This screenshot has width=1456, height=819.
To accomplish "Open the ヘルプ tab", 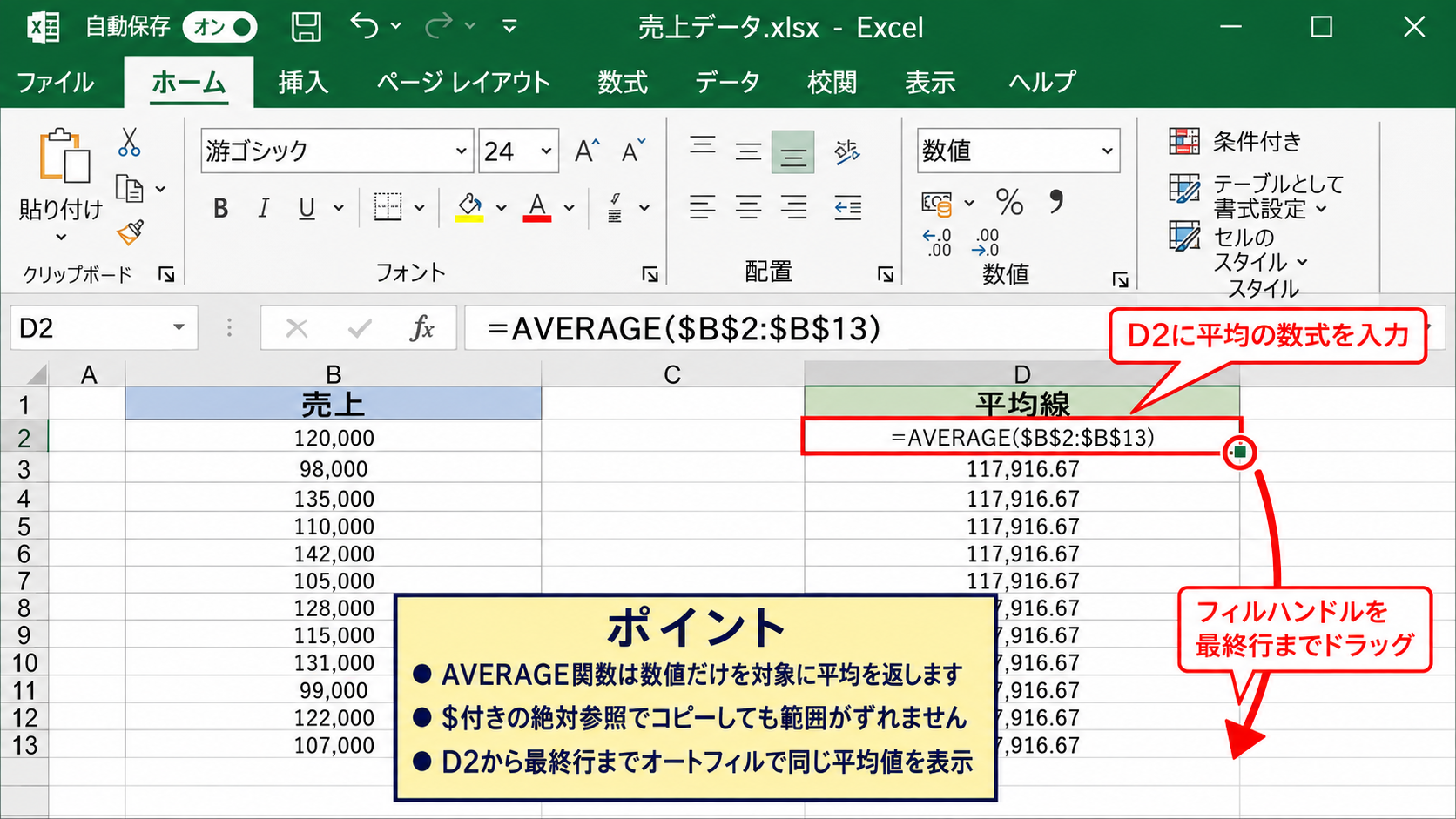I will coord(1041,83).
